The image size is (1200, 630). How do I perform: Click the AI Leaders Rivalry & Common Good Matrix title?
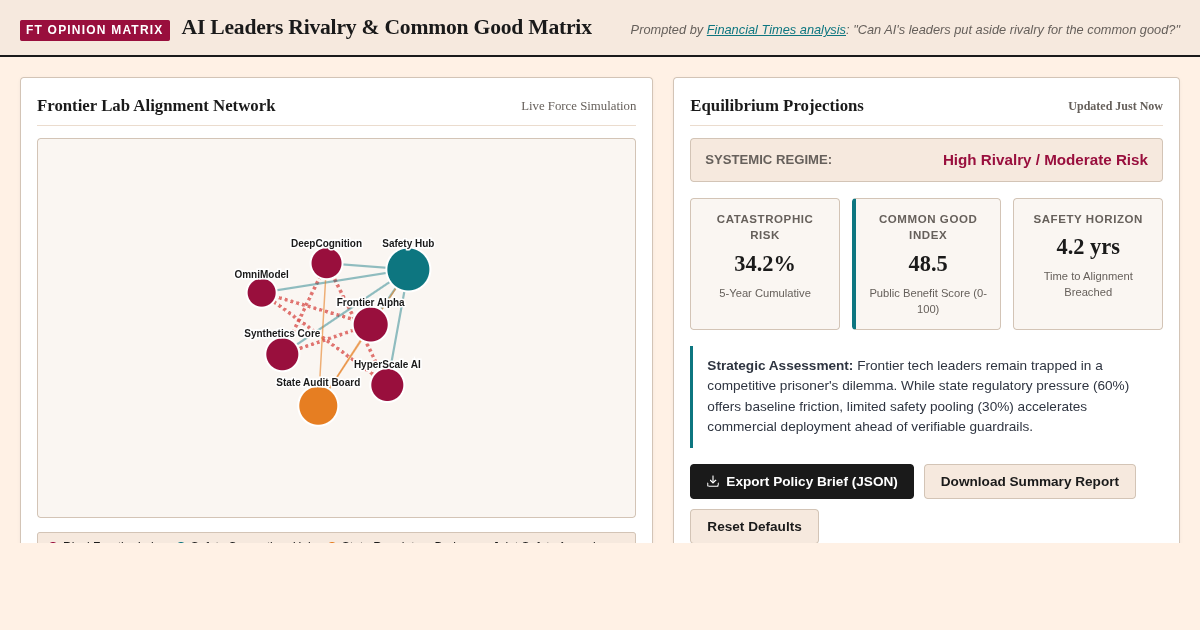click(x=387, y=27)
